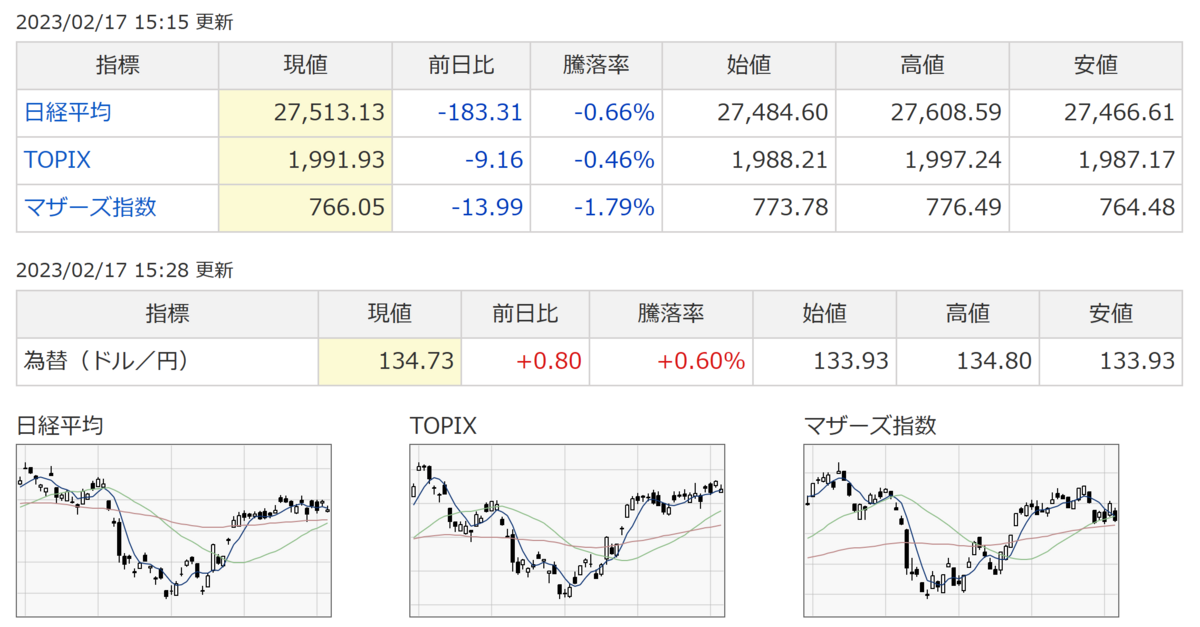1200x627 pixels.
Task: Click the 為替（ドル／円） row label
Action: pos(105,361)
